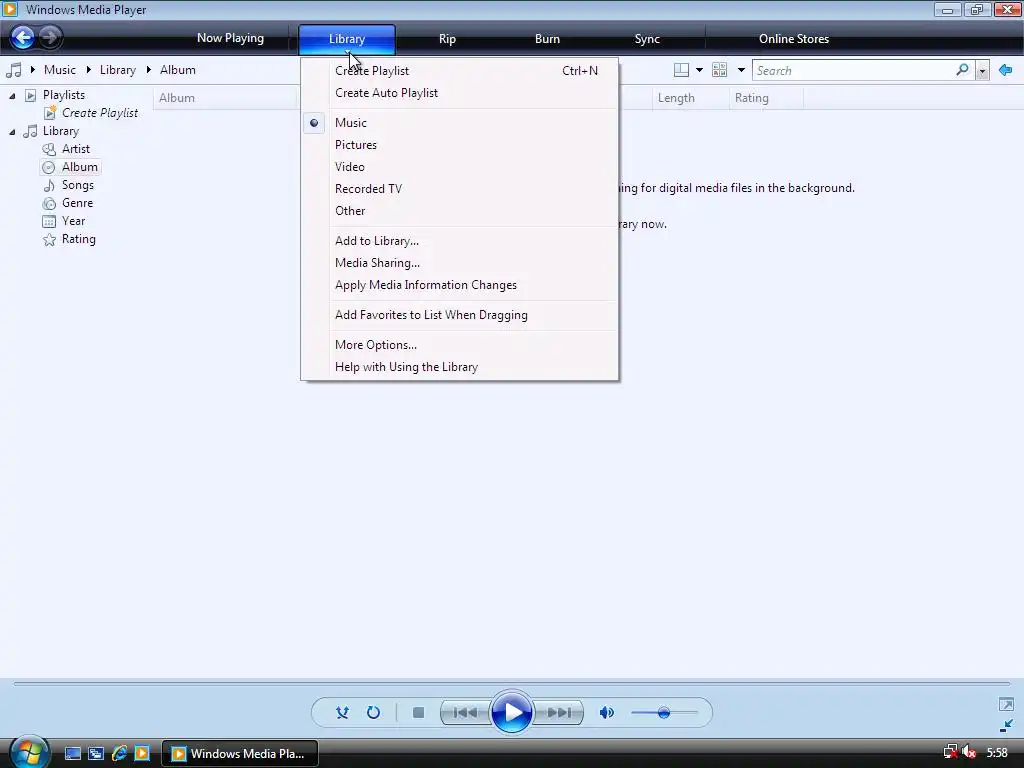Open the Layout Options icon

(x=681, y=70)
